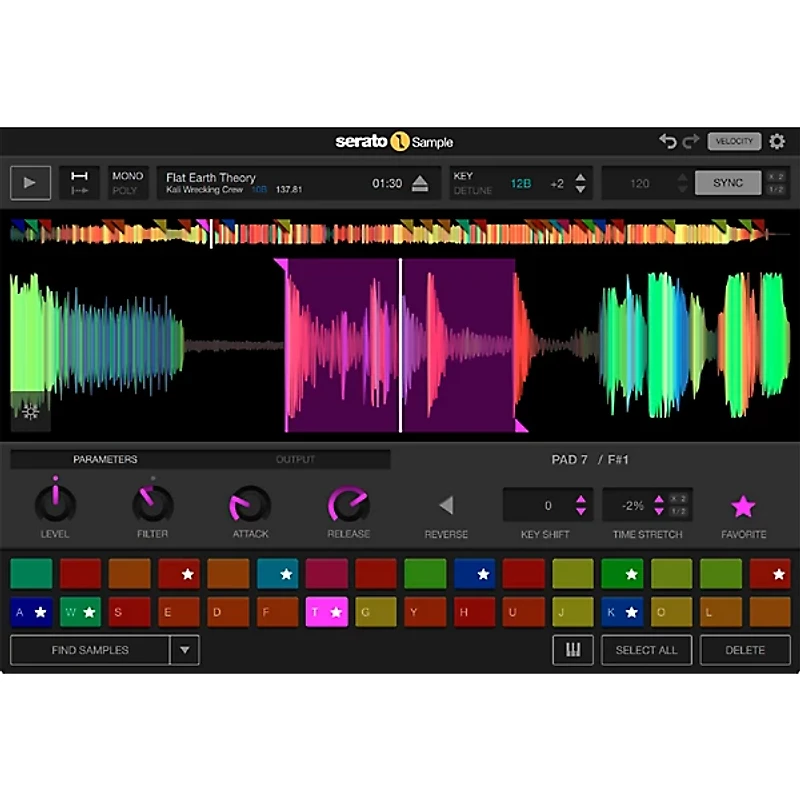Mark pad as Favorite with star
Viewport: 800px width, 800px height.
(743, 506)
